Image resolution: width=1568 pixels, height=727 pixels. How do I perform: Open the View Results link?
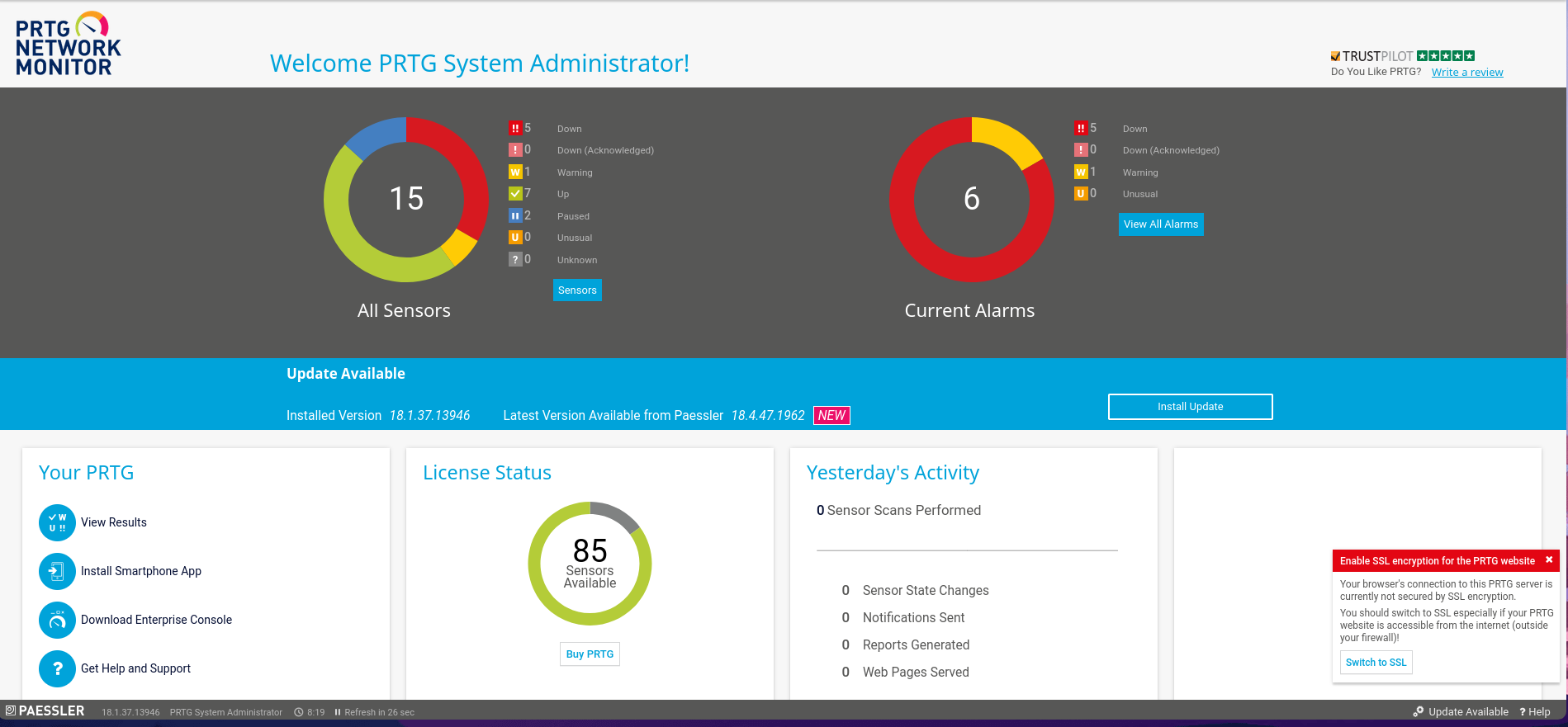pos(114,522)
